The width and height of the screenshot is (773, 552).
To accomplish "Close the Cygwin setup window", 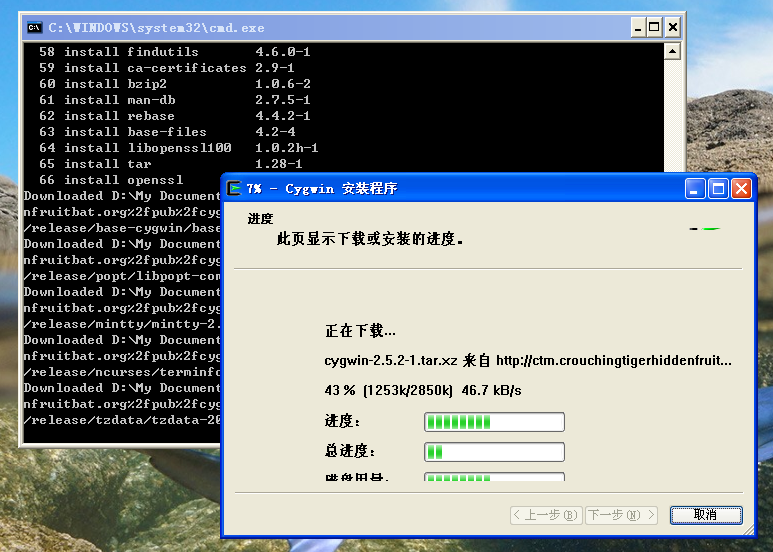I will point(741,189).
